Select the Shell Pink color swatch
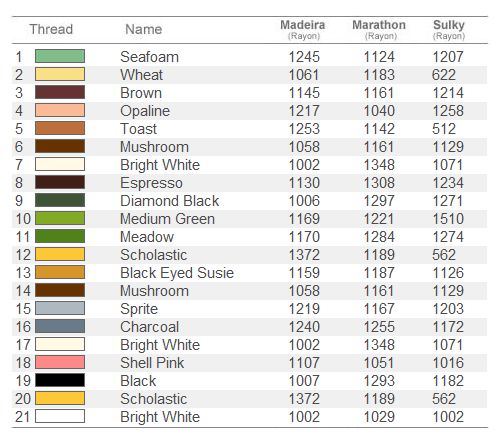Image resolution: width=500 pixels, height=438 pixels. [x=60, y=362]
